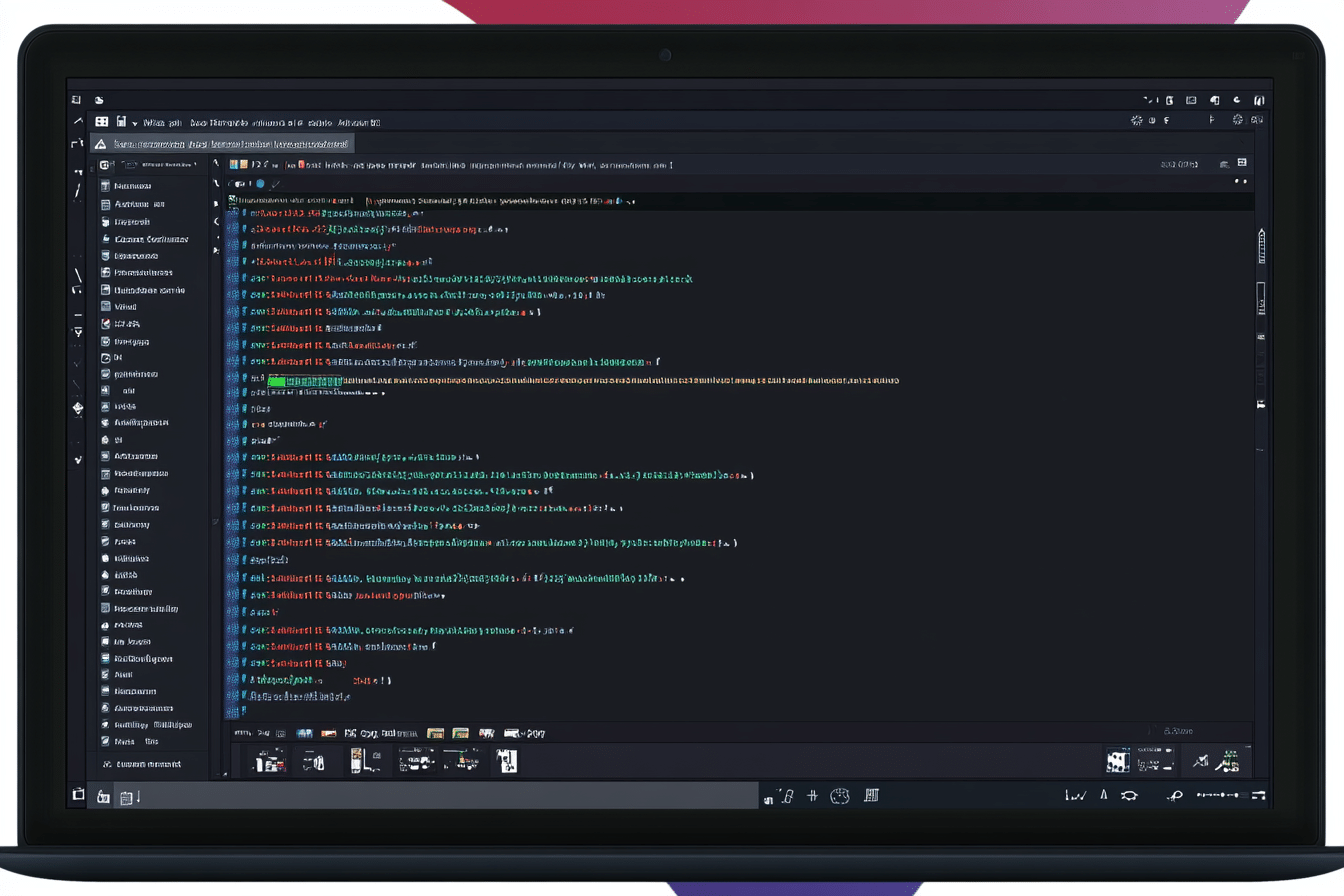Screen dimensions: 1344x896
Task: Select the green highlighted token in the code
Action: point(305,381)
